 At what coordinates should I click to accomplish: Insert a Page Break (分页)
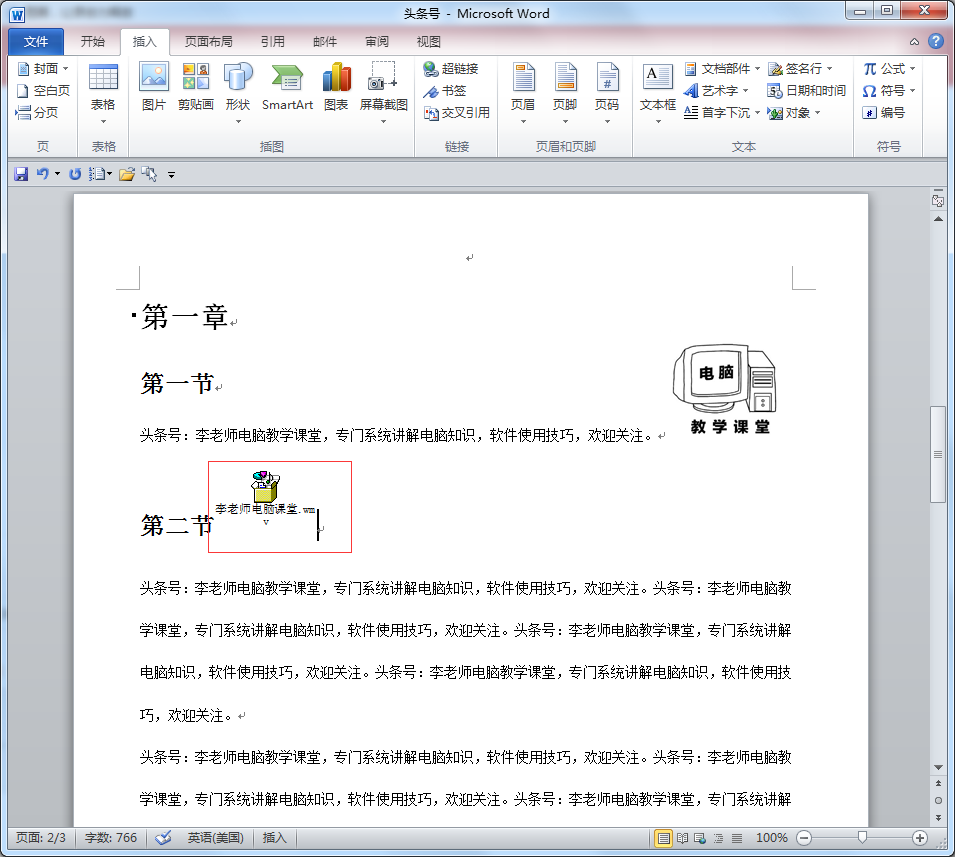37,112
